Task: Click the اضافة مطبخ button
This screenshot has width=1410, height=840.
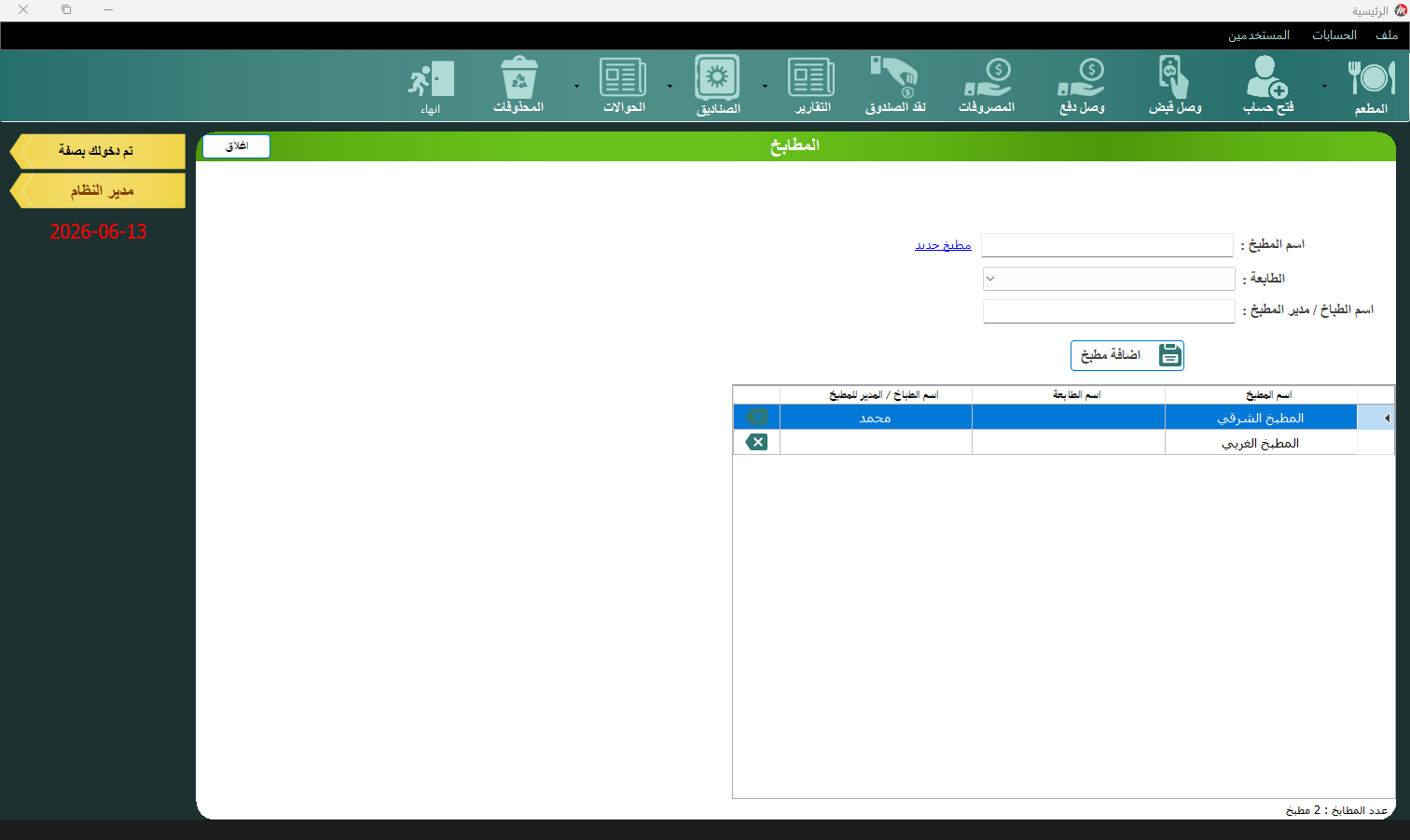Action: [x=1127, y=355]
